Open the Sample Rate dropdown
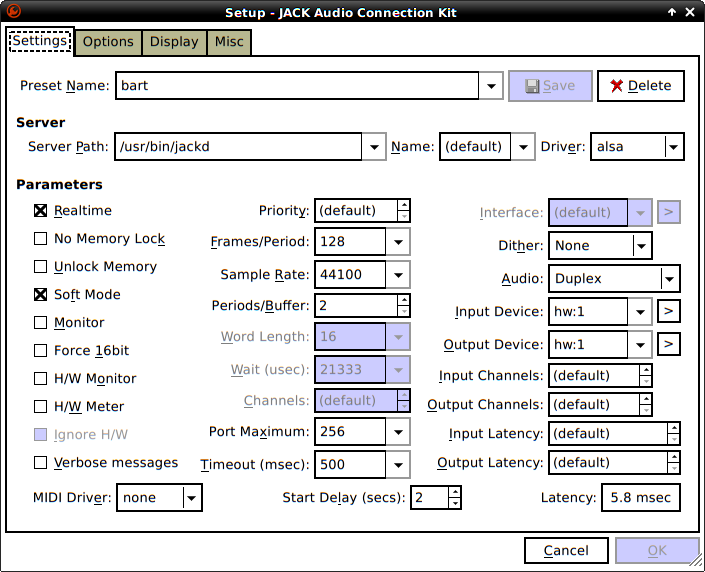Screen dimensions: 705x572 [398, 275]
